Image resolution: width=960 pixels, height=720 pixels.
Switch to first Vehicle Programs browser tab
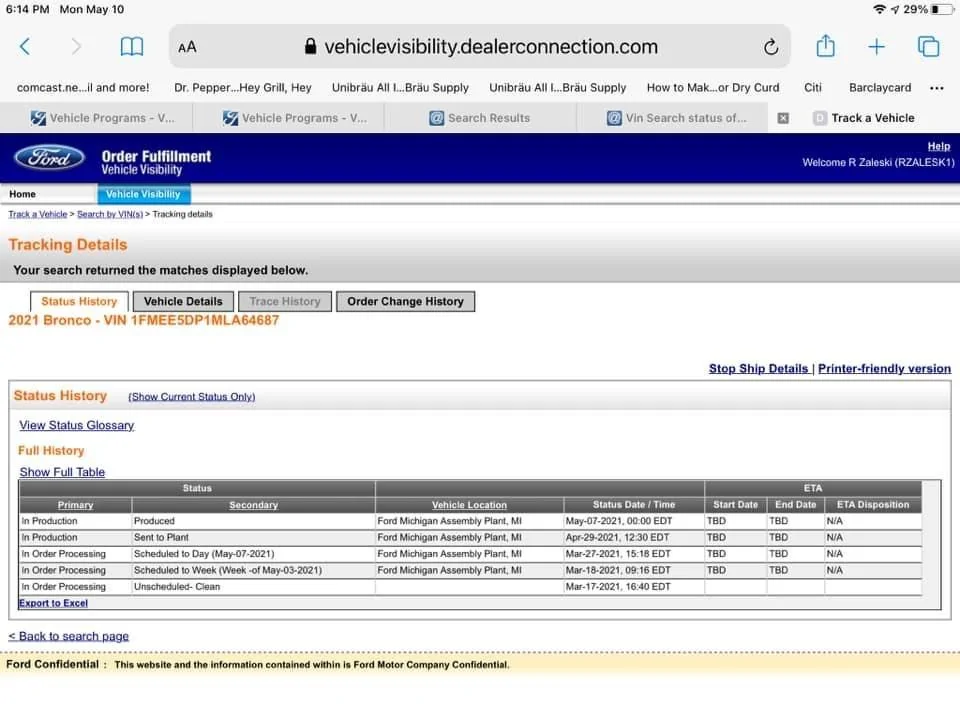(x=96, y=118)
